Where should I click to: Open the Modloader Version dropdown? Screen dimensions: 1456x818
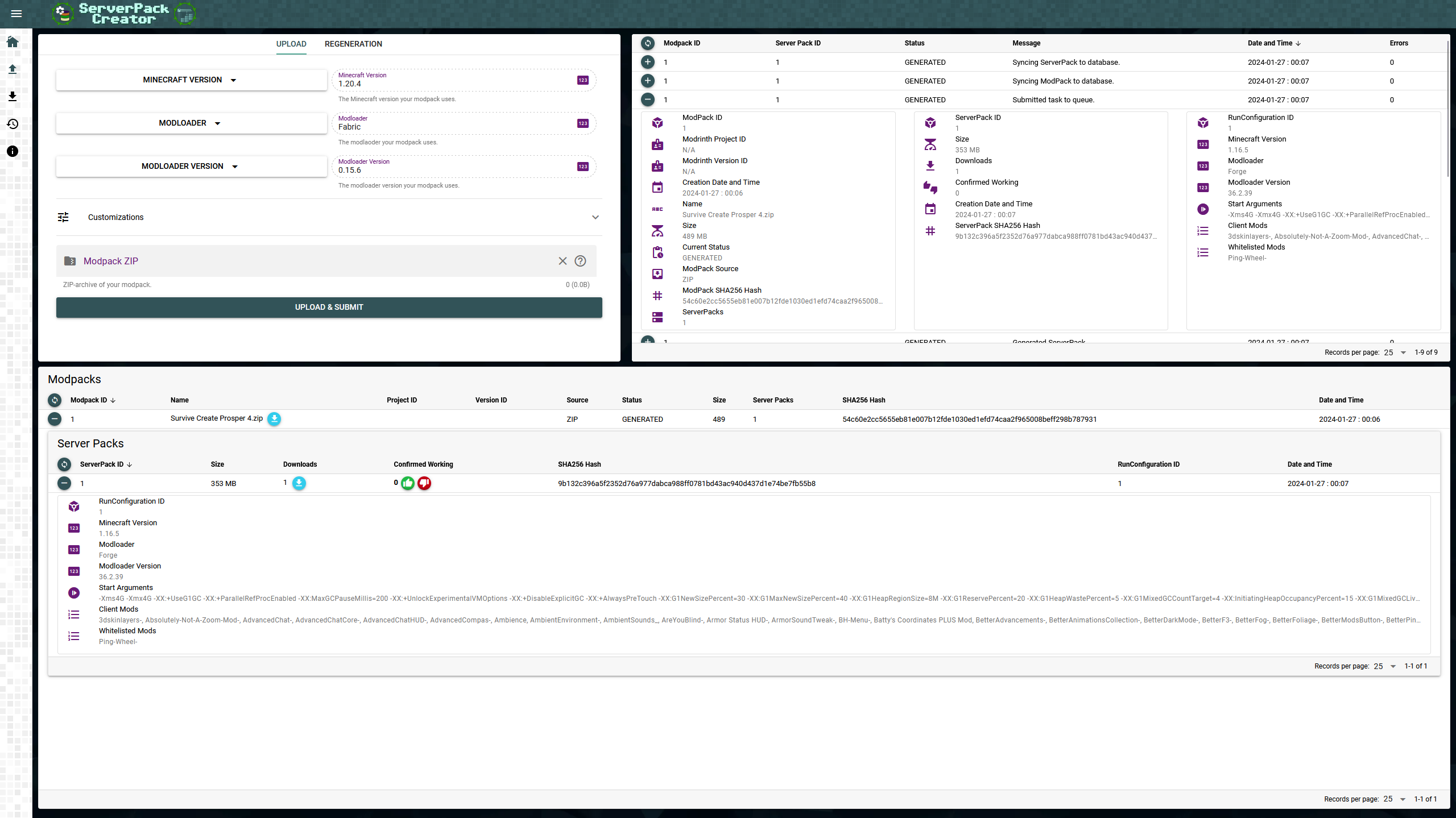pos(191,167)
